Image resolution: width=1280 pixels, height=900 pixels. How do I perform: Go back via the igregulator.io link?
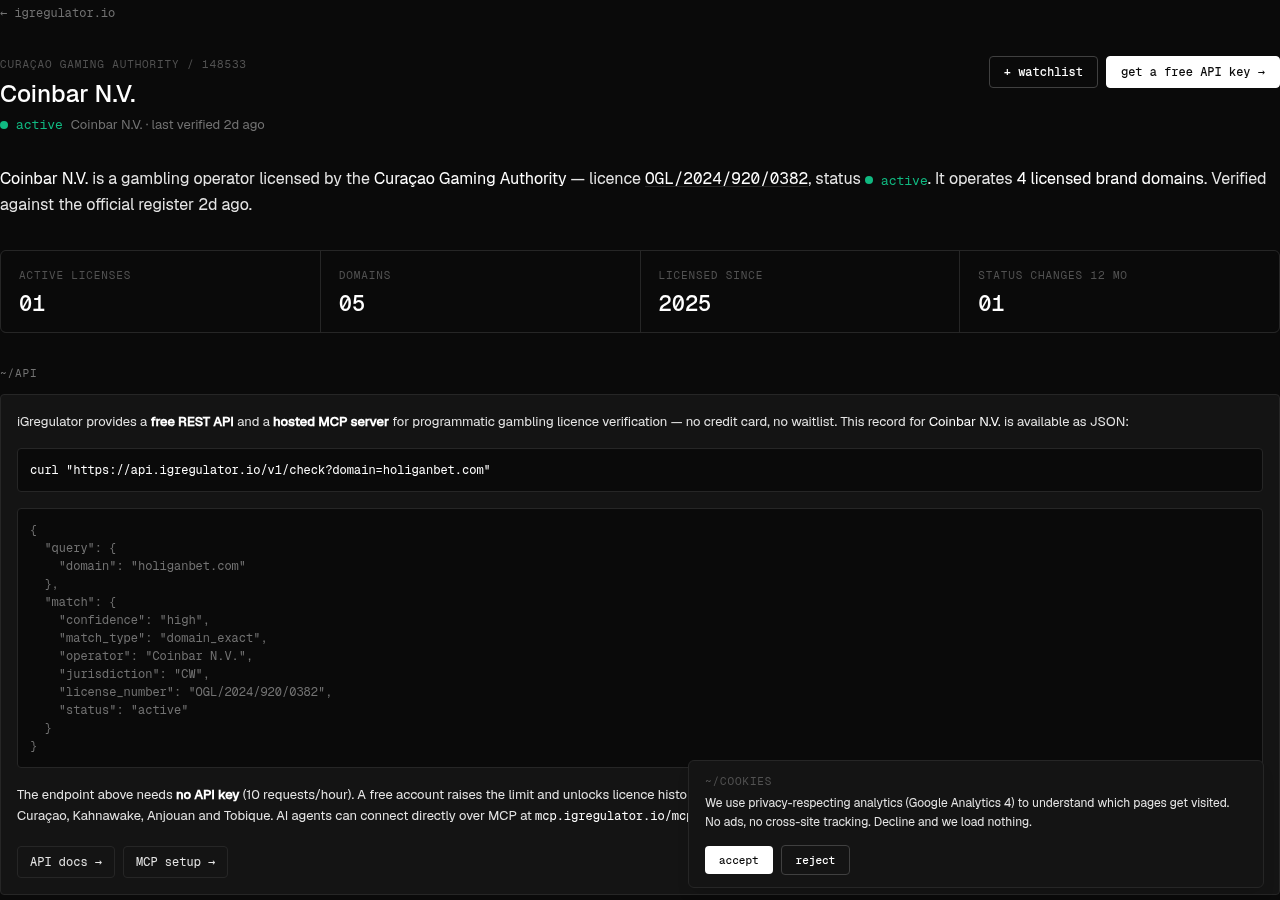58,13
